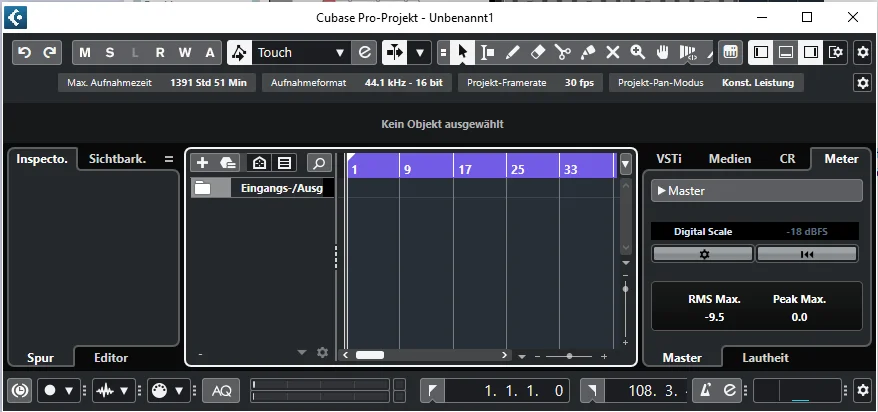Click the Range Selection tool
Image resolution: width=878 pixels, height=412 pixels.
487,53
